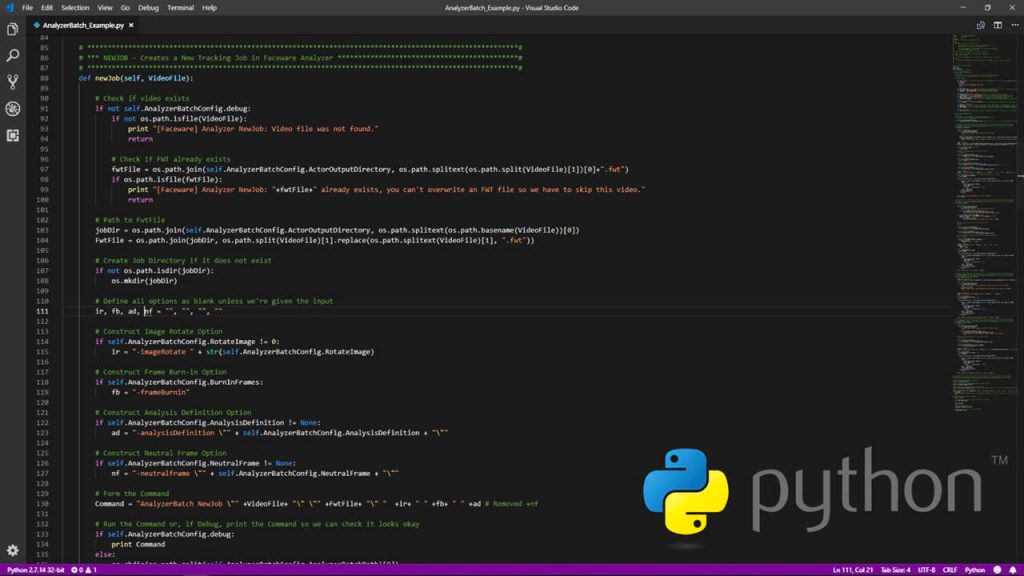The image size is (1024, 576).
Task: Click the '# Path to FwtFile' comment
Action: pyautogui.click(x=130, y=220)
